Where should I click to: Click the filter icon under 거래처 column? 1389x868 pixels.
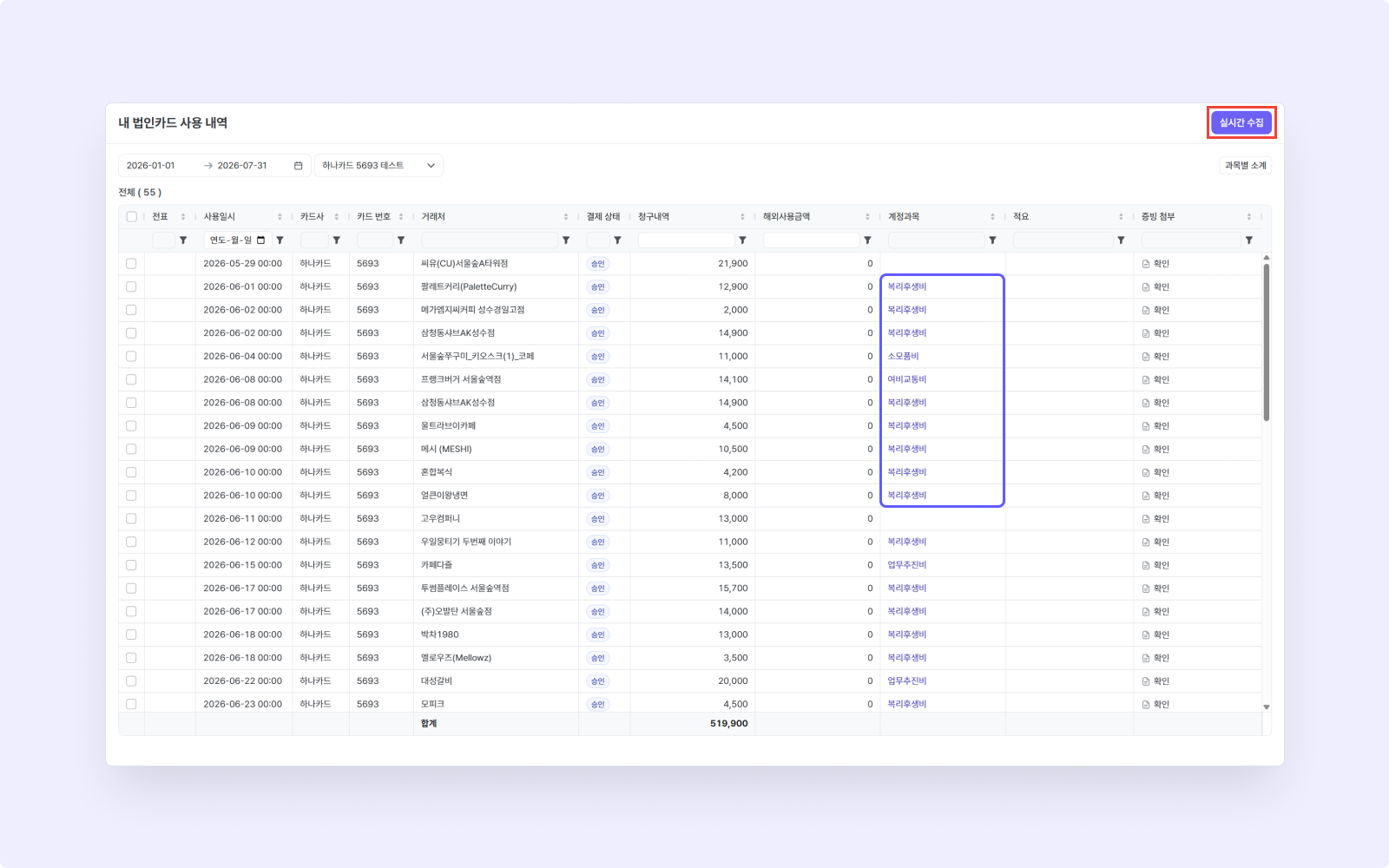click(x=566, y=240)
